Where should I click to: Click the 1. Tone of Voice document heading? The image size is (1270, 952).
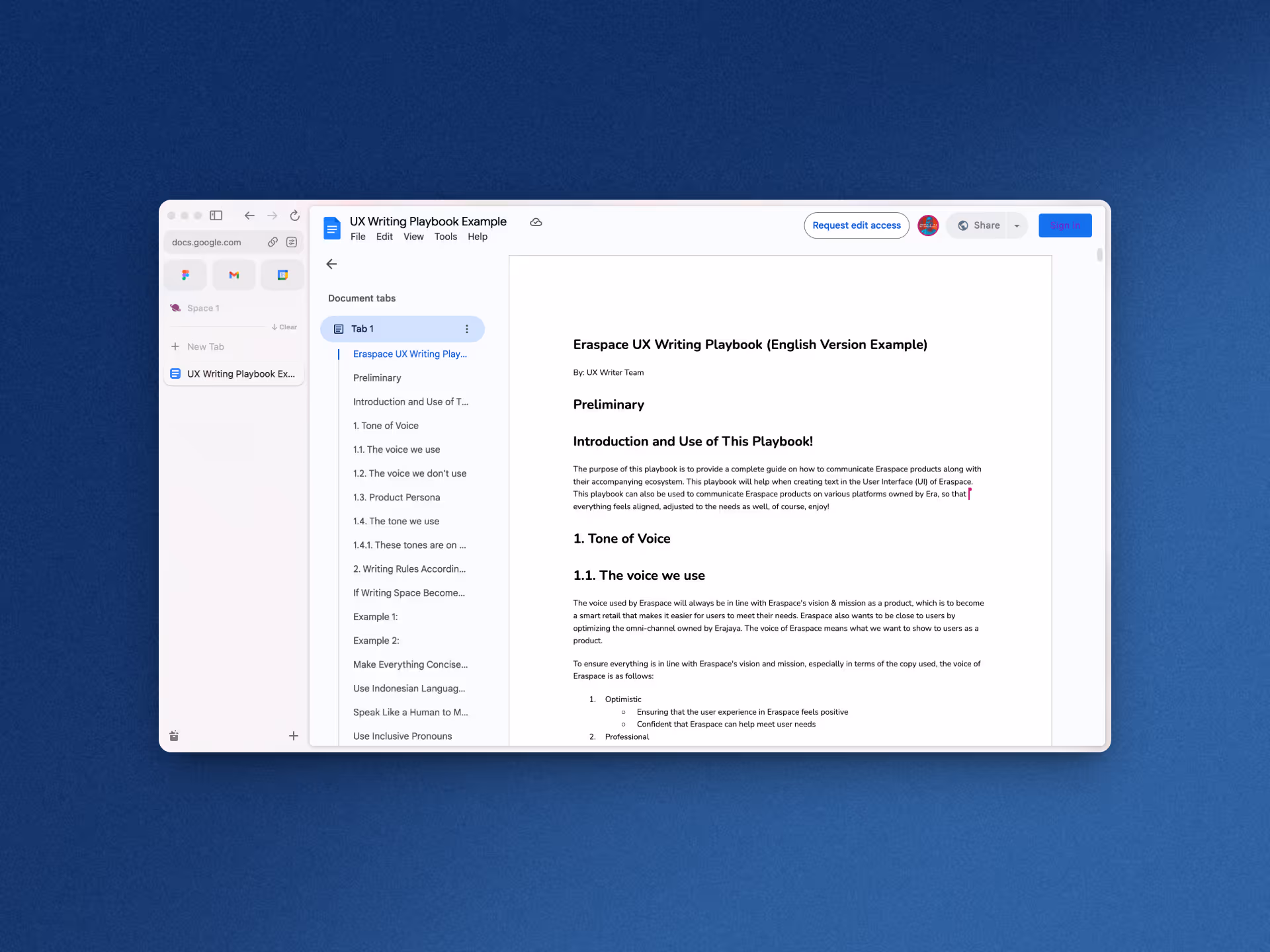coord(622,539)
